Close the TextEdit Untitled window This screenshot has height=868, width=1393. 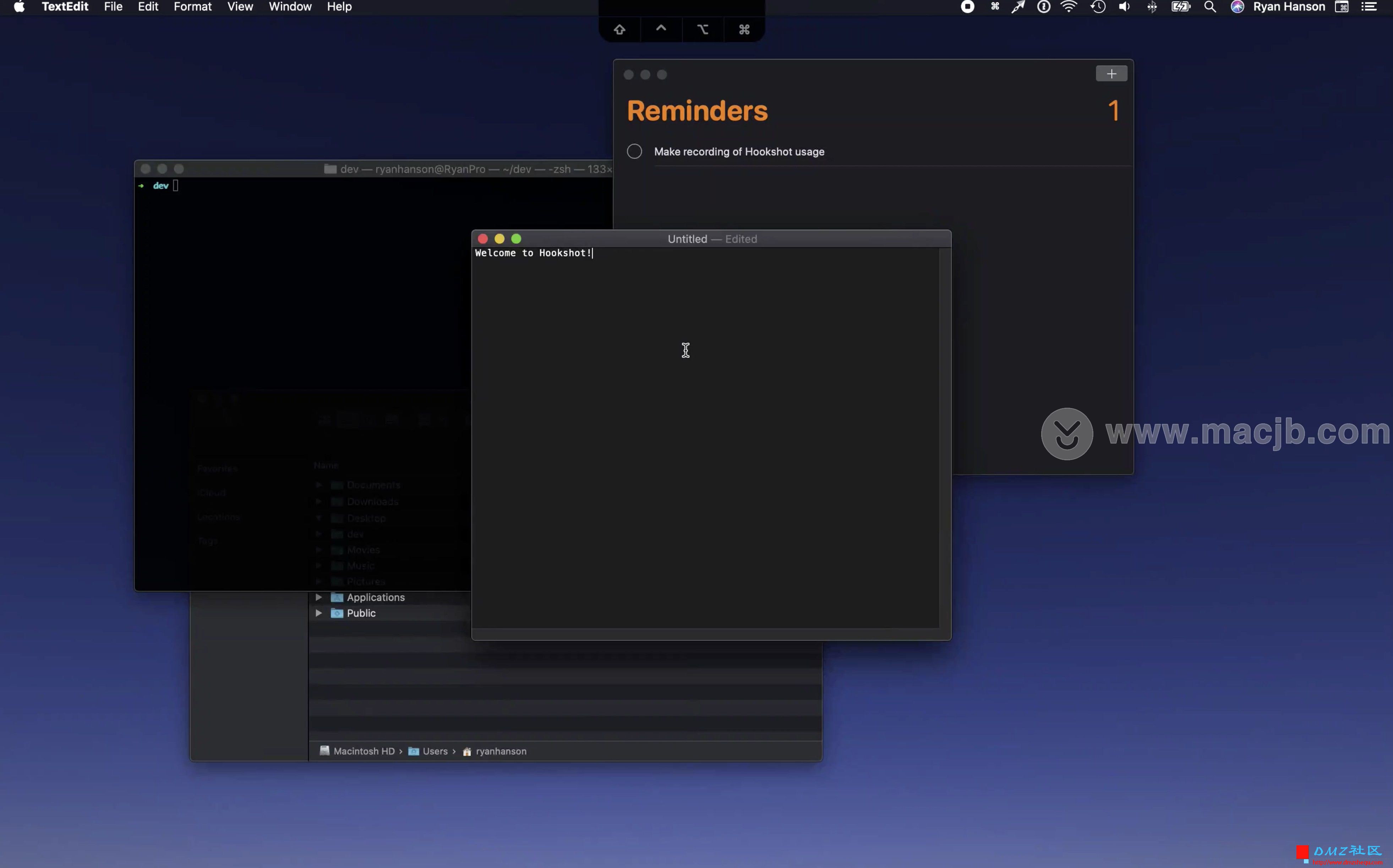pyautogui.click(x=482, y=239)
